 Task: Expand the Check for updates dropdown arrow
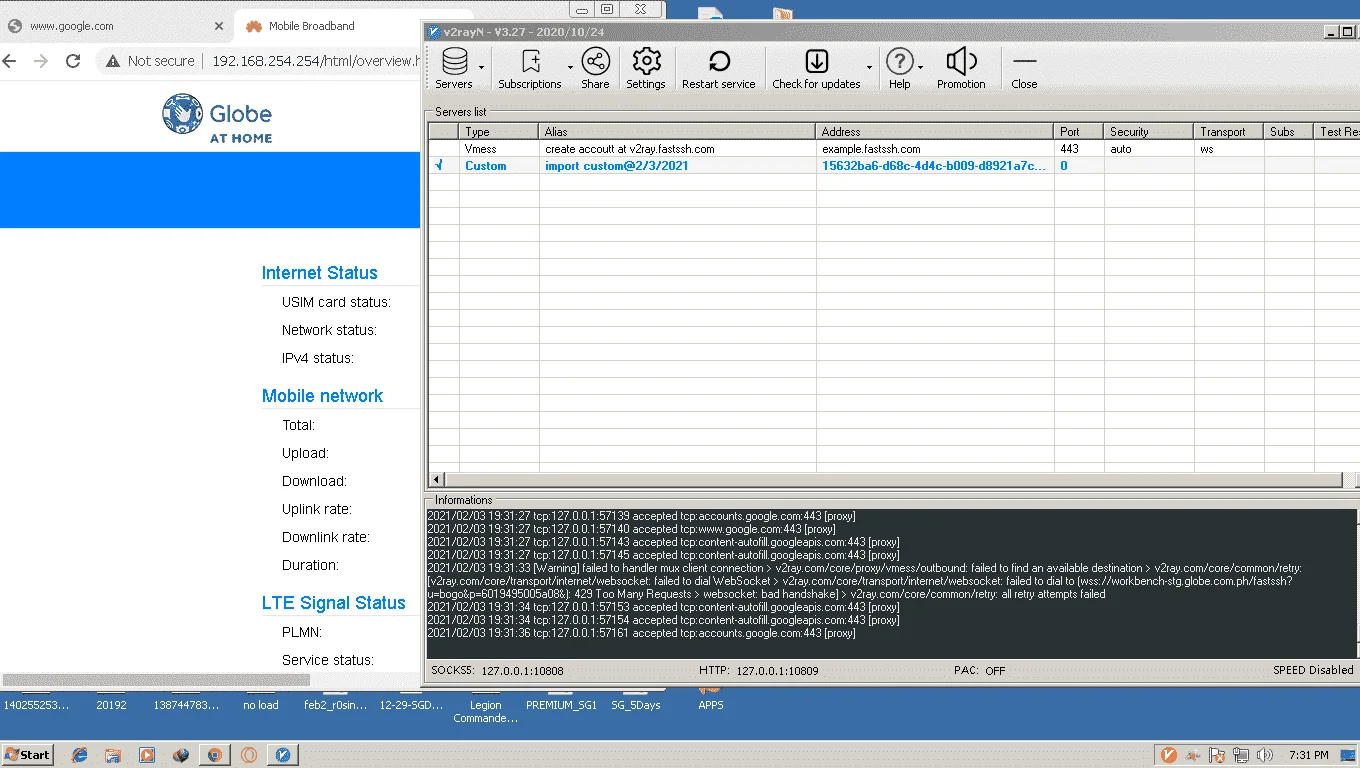point(869,68)
